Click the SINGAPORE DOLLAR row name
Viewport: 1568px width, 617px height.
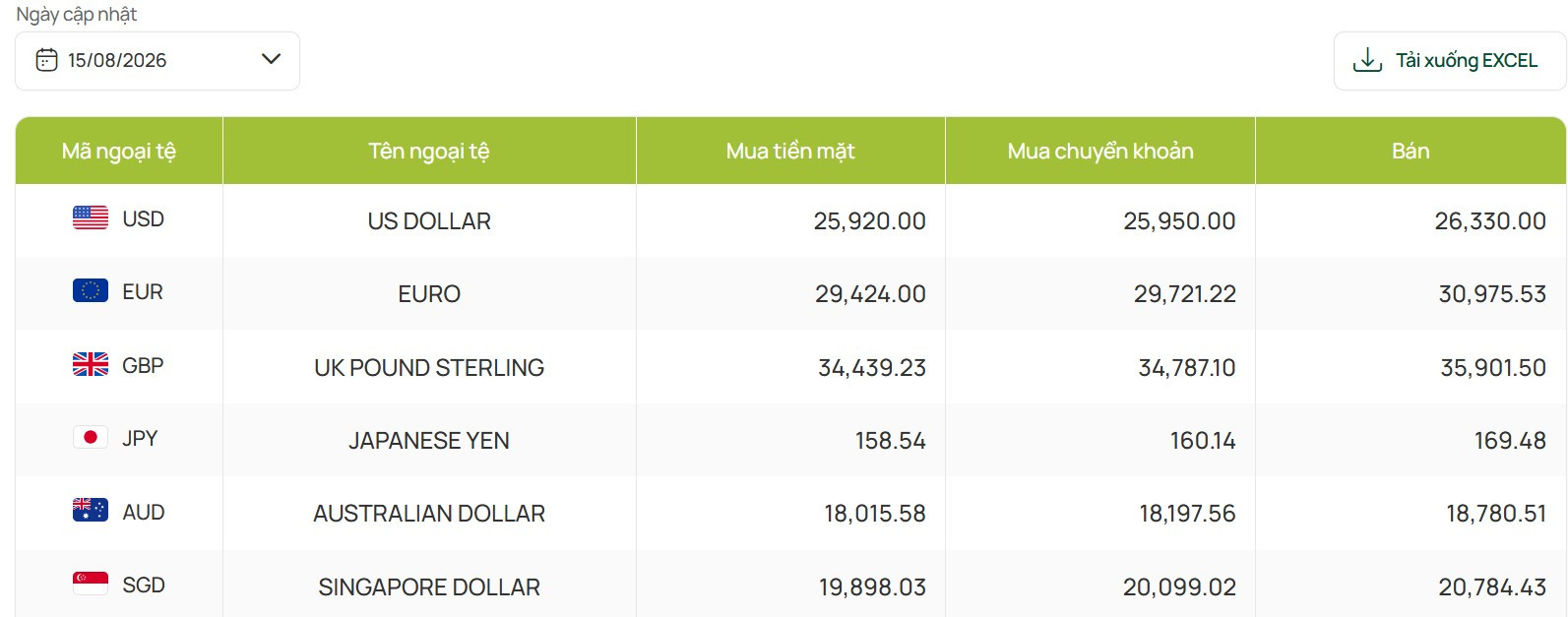point(429,587)
